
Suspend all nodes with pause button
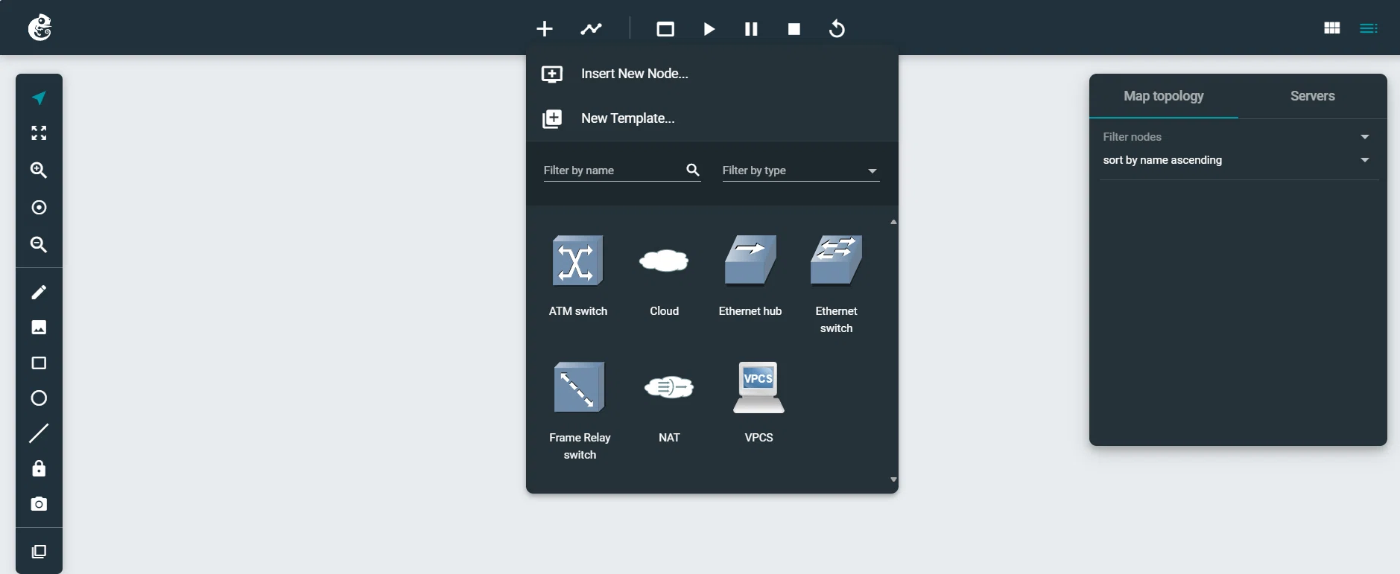[751, 29]
